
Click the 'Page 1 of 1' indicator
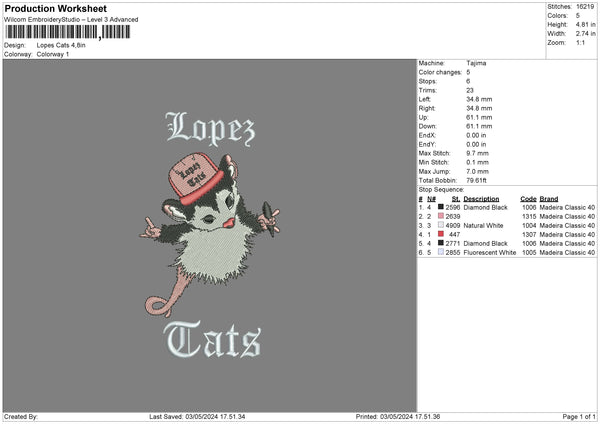click(579, 417)
